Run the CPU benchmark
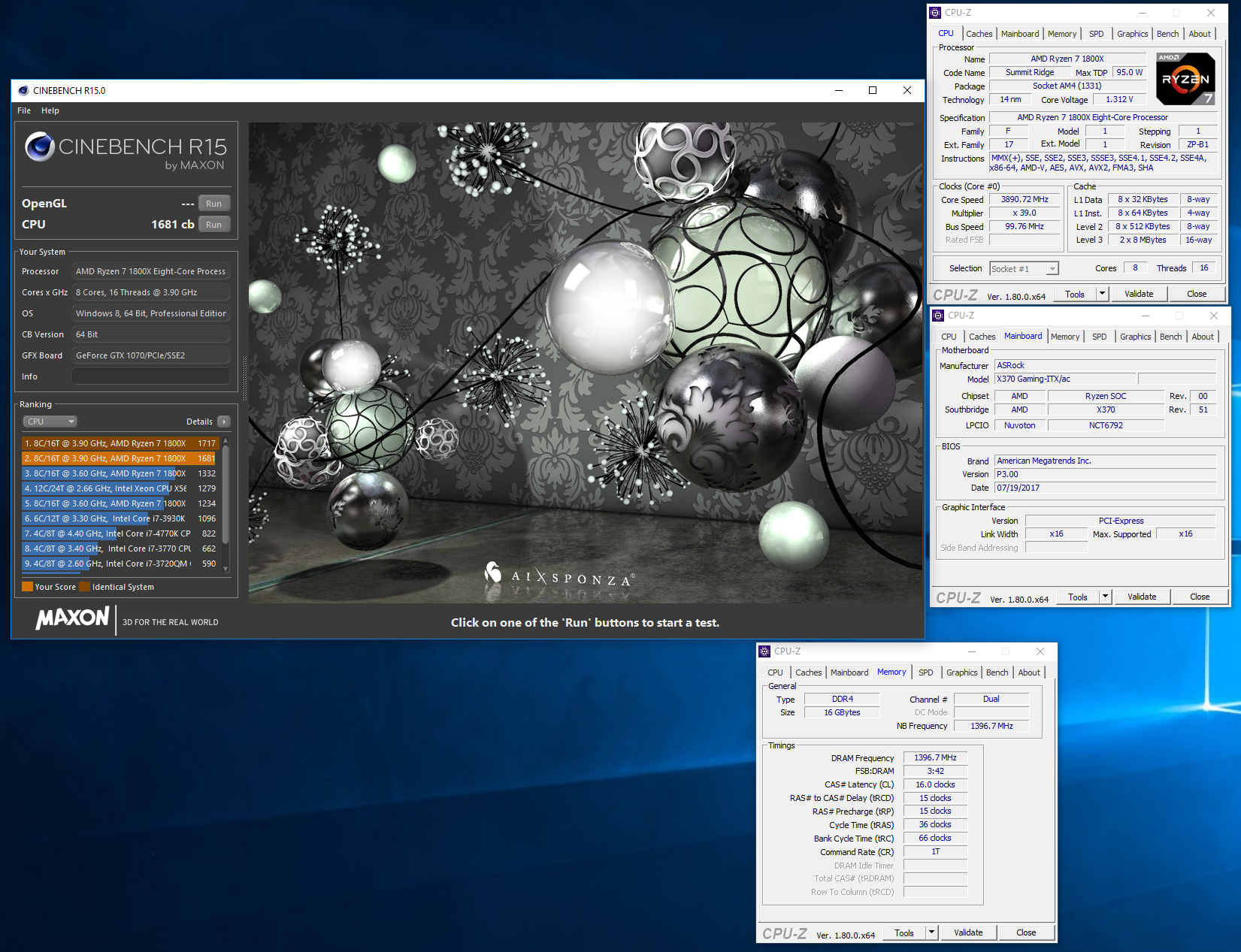This screenshot has width=1241, height=952. [x=214, y=225]
